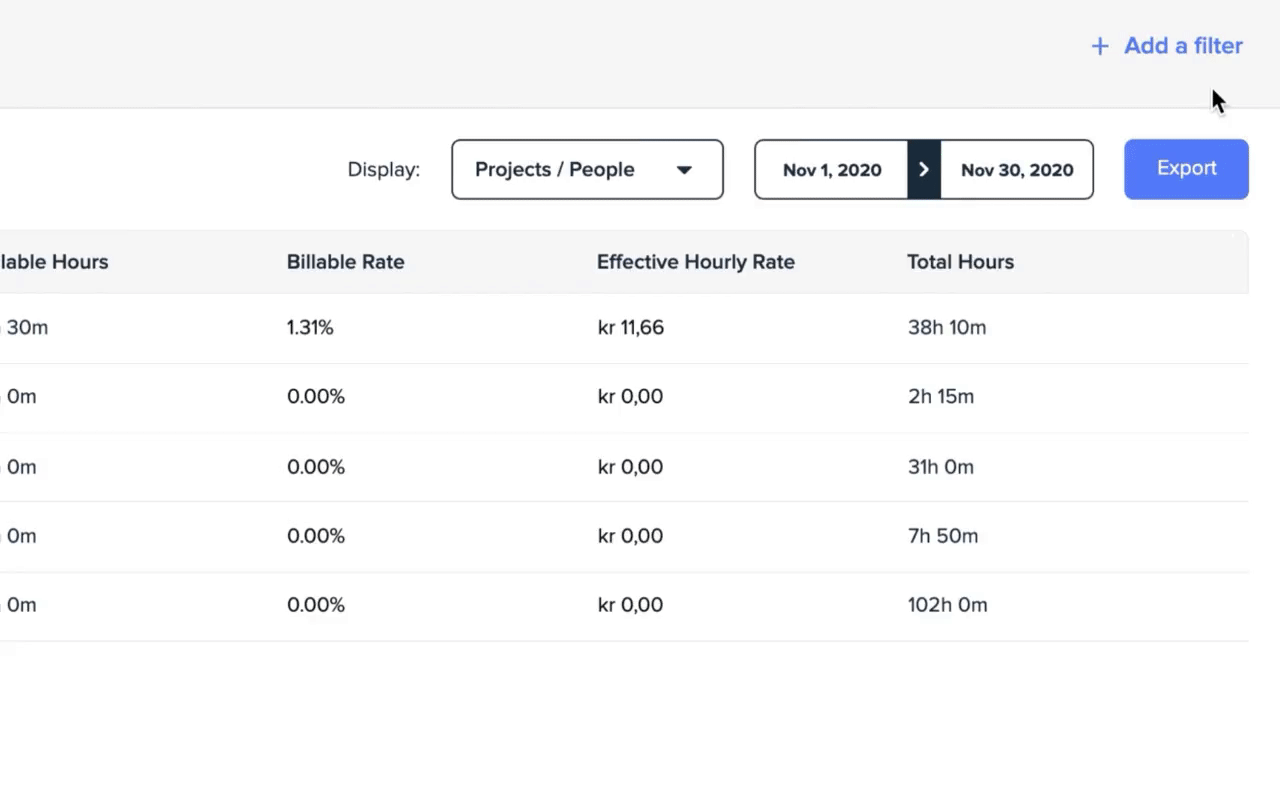
Task: Click the plus icon beside Add a filter
Action: 1099,46
